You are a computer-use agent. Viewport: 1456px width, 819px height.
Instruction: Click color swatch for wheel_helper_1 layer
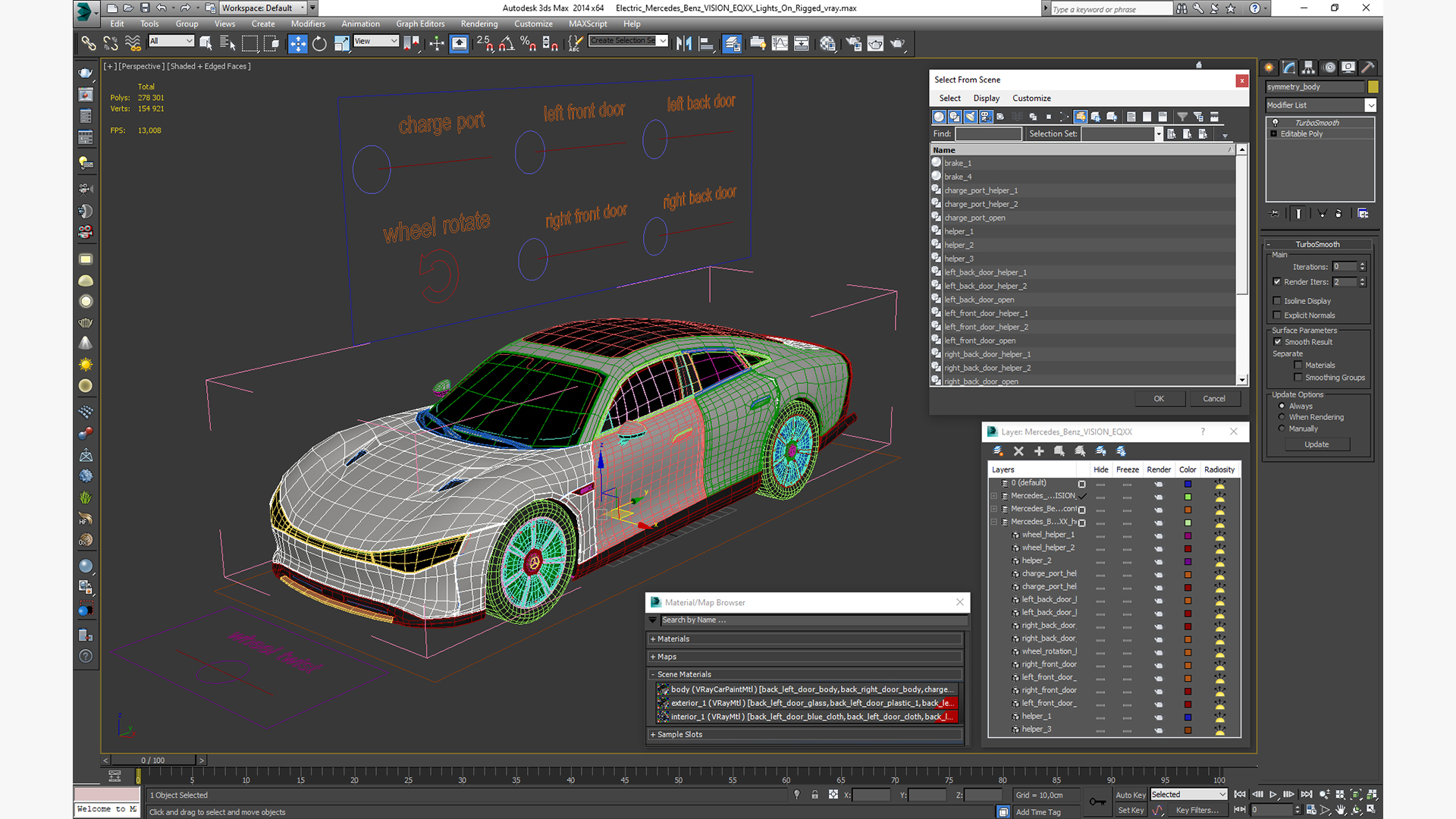point(1188,535)
